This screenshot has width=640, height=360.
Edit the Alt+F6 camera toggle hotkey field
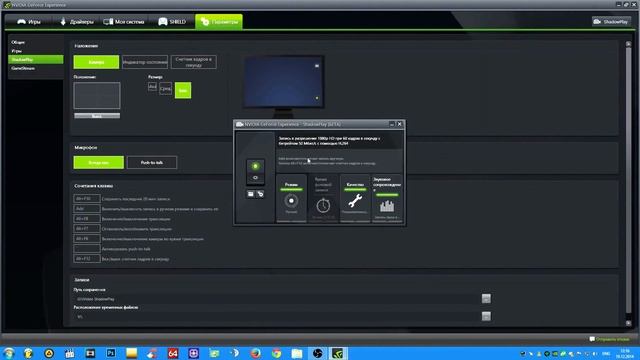(x=87, y=239)
